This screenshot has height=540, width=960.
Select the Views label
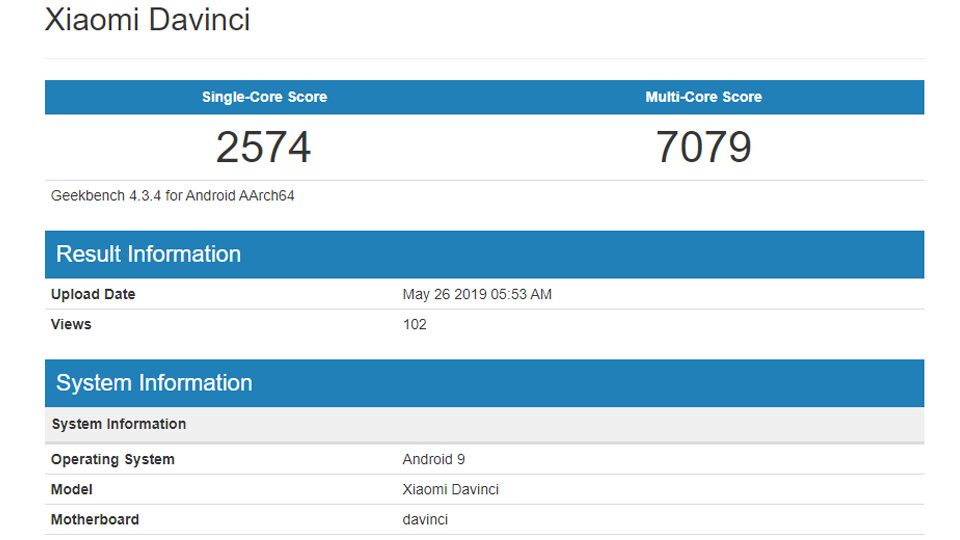71,324
